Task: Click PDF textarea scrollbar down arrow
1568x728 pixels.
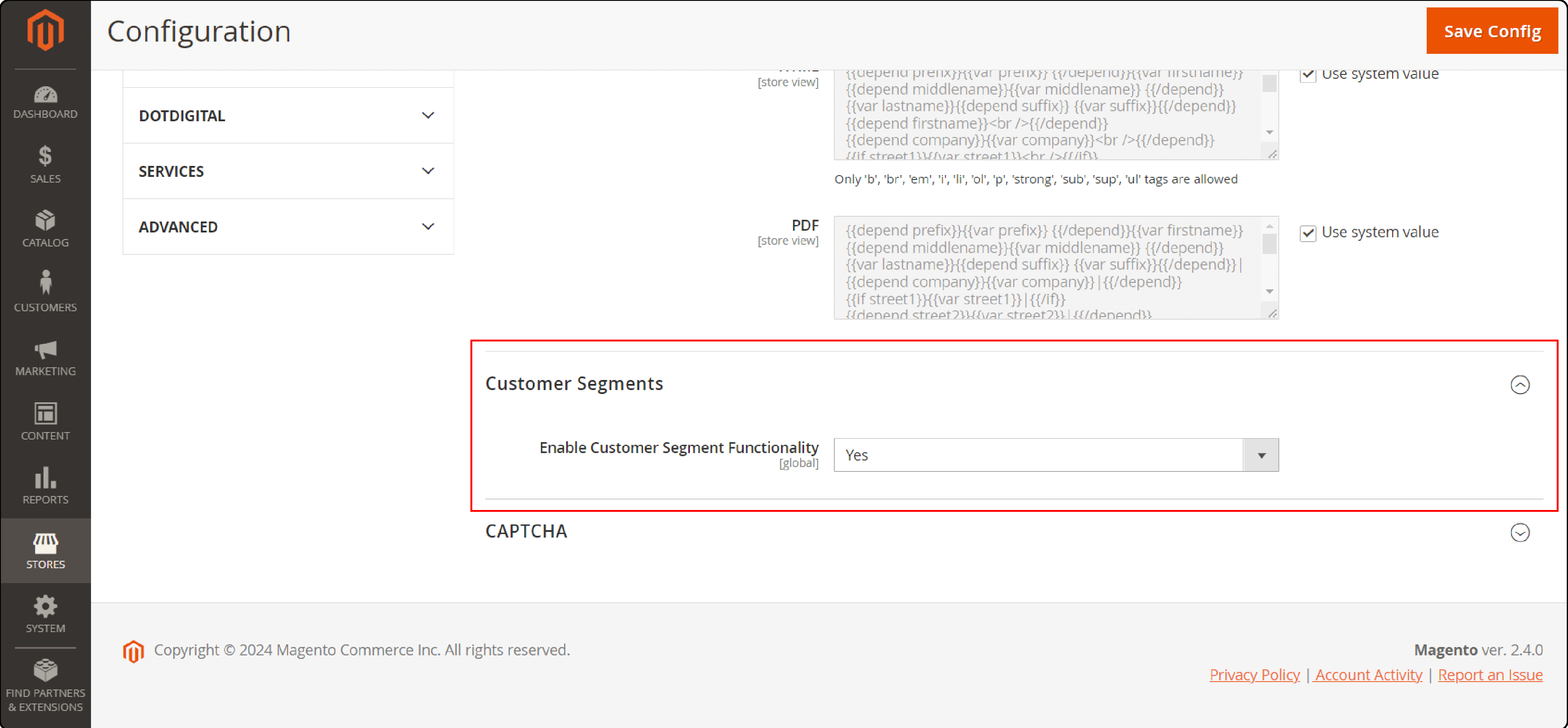Action: (x=1269, y=291)
